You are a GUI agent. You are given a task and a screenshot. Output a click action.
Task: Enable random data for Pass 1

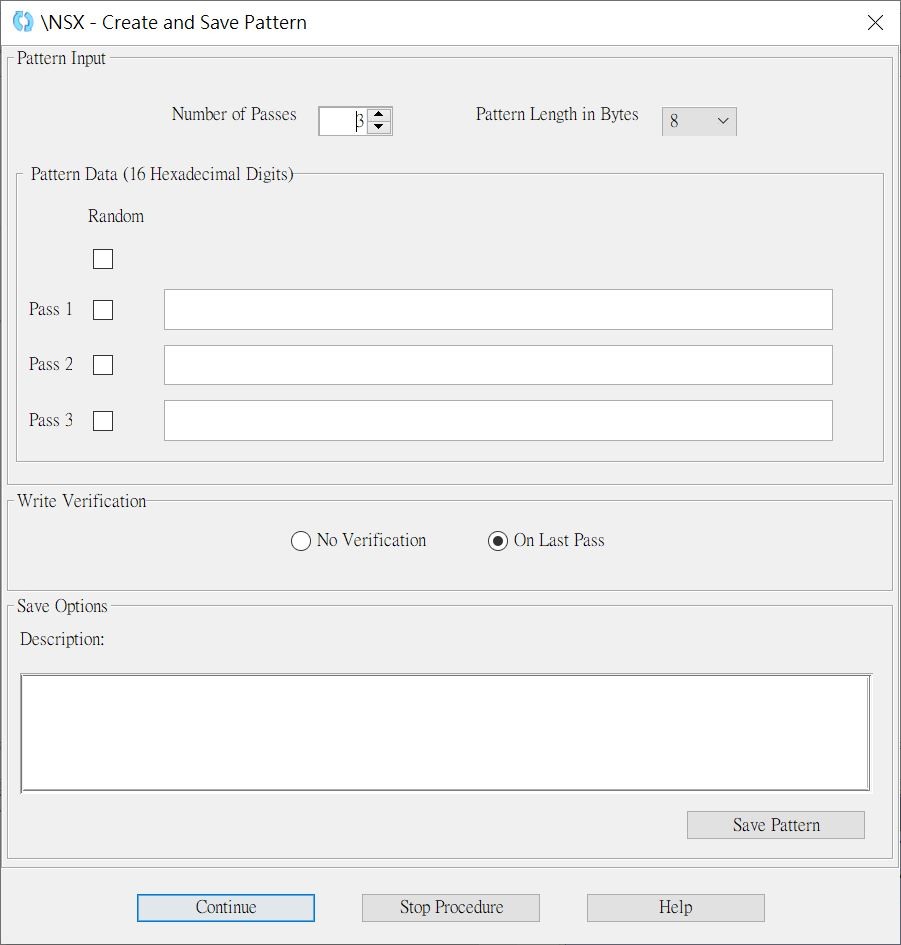click(x=103, y=310)
